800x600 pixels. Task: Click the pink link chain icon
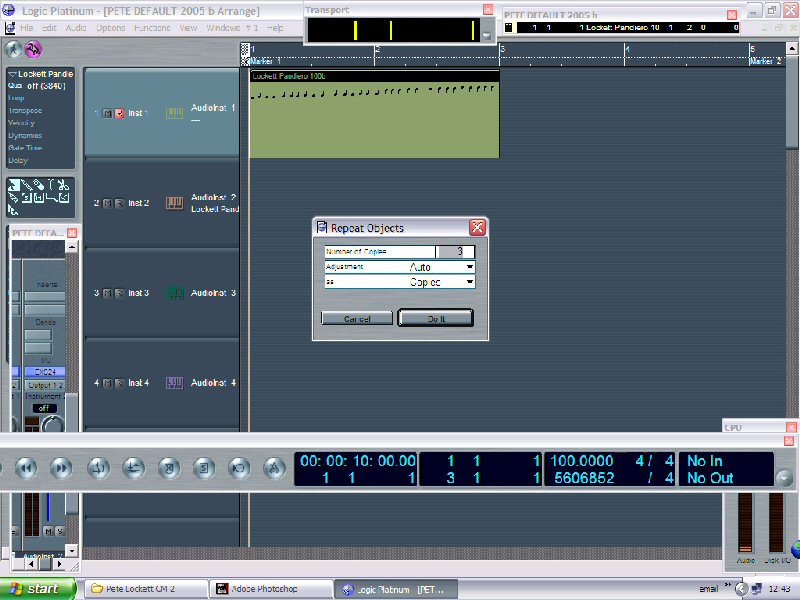tap(33, 49)
